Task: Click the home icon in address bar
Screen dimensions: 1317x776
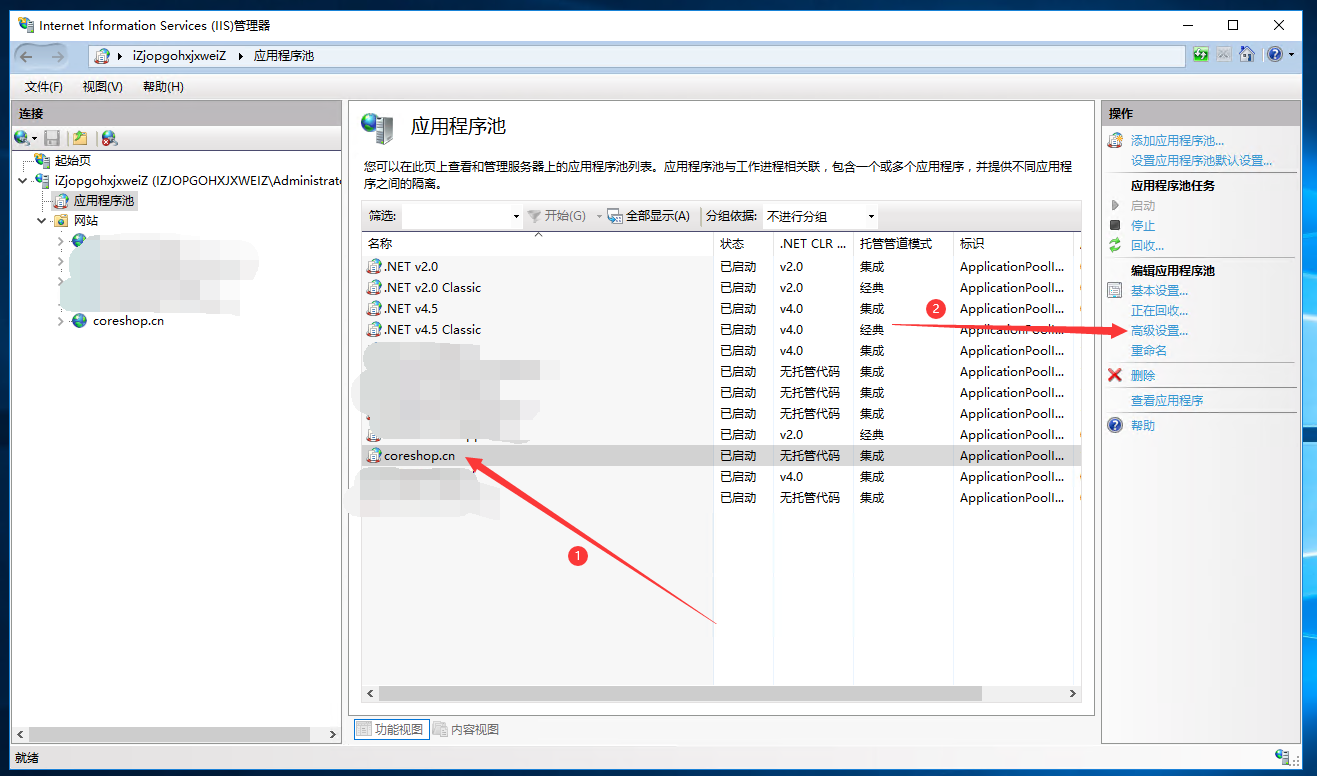Action: pyautogui.click(x=1246, y=55)
